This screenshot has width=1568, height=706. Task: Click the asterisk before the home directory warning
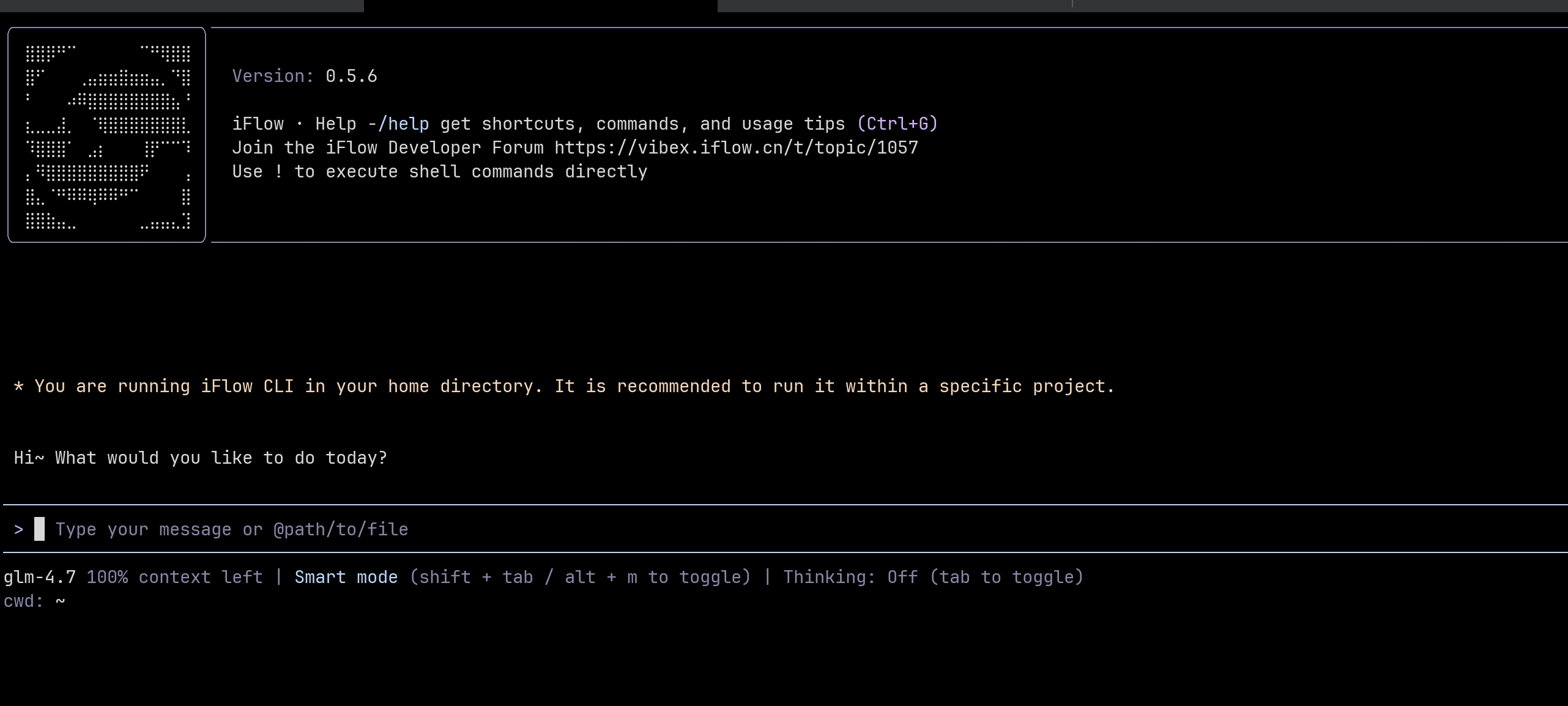(19, 387)
